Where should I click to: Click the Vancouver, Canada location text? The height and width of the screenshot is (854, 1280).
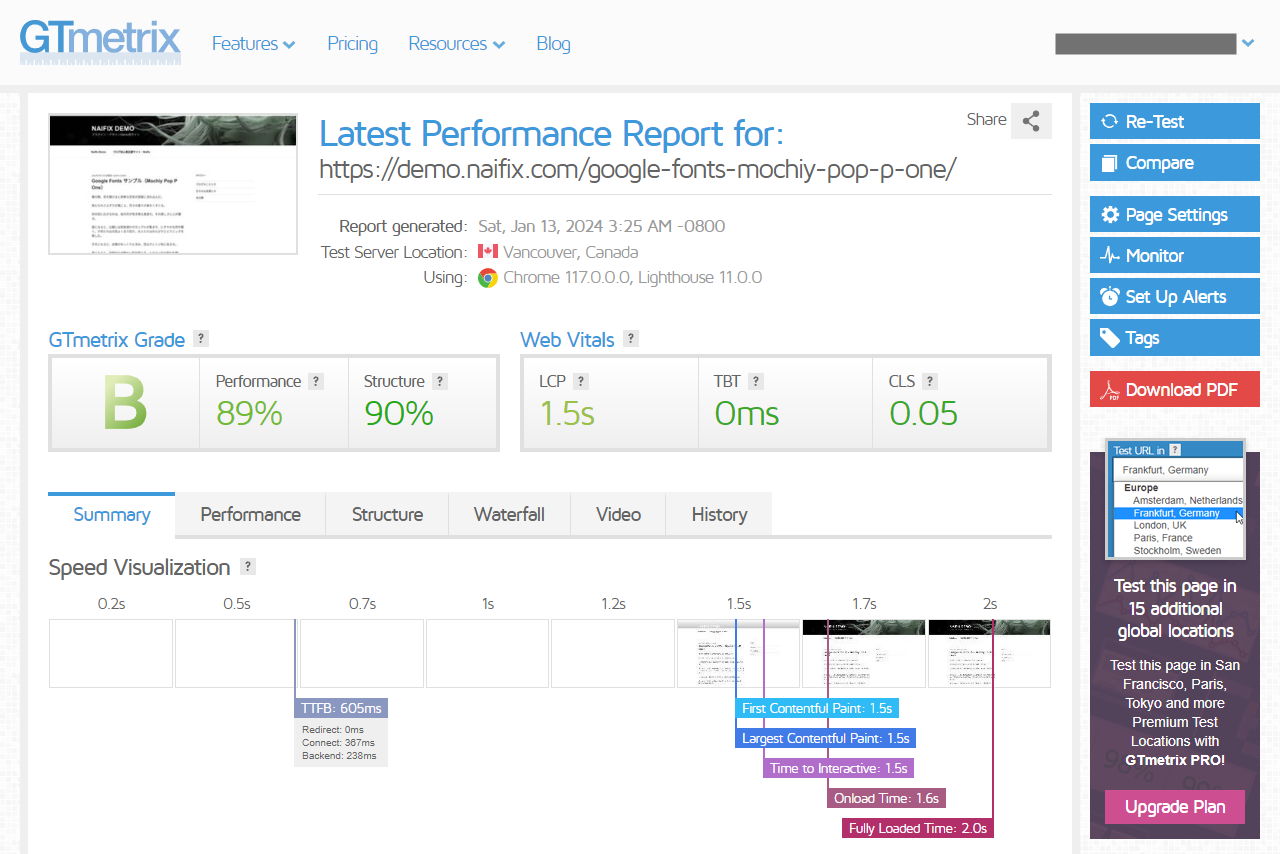coord(570,252)
